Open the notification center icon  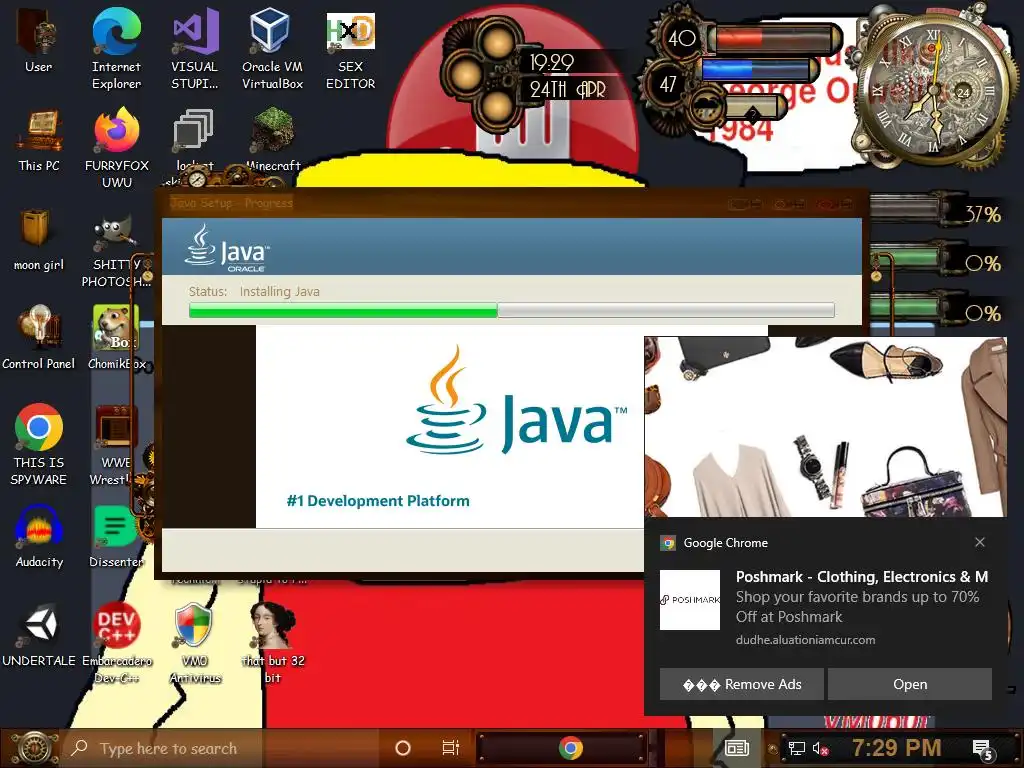point(982,749)
